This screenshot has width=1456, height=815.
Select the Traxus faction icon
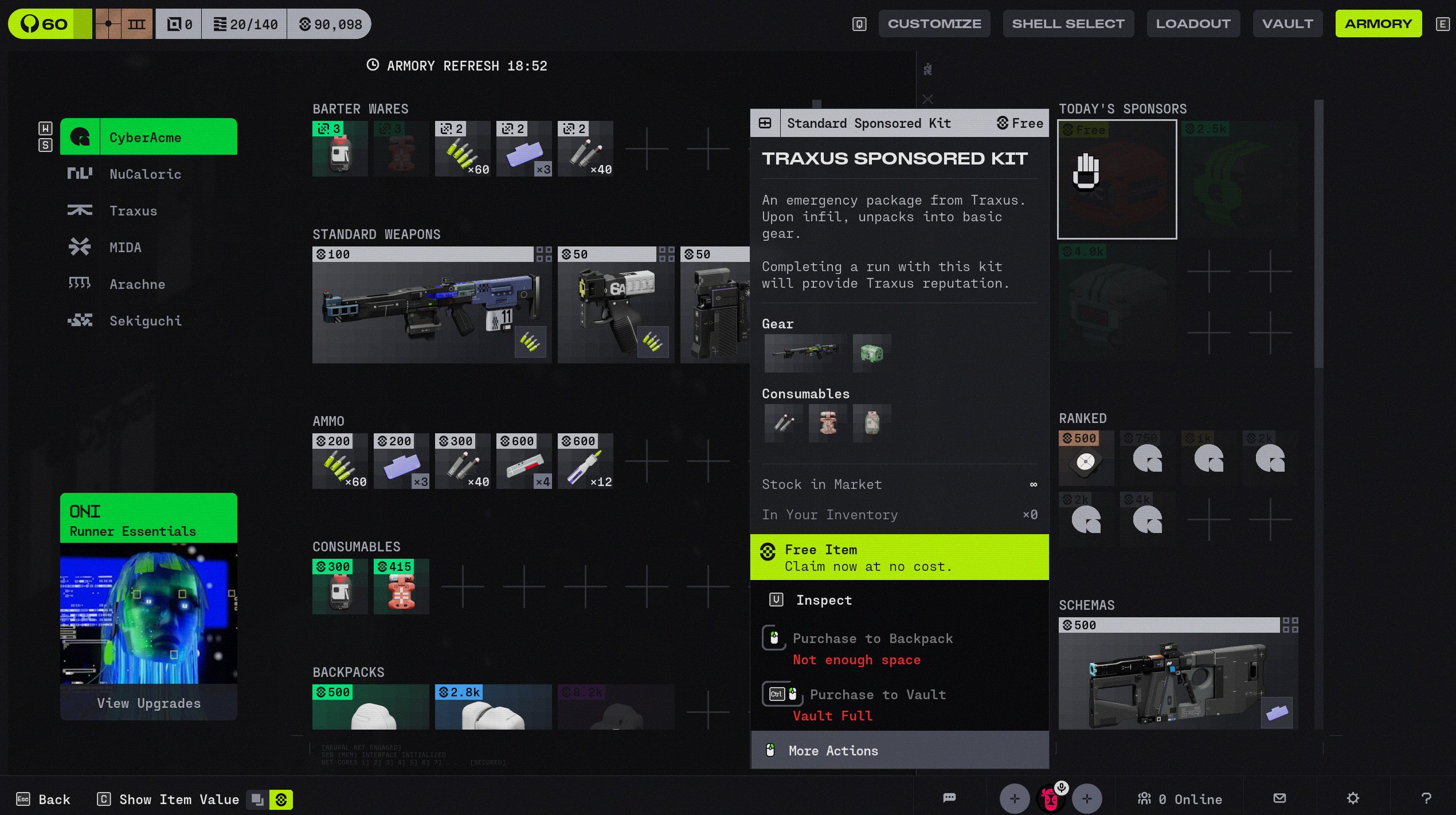tap(80, 210)
